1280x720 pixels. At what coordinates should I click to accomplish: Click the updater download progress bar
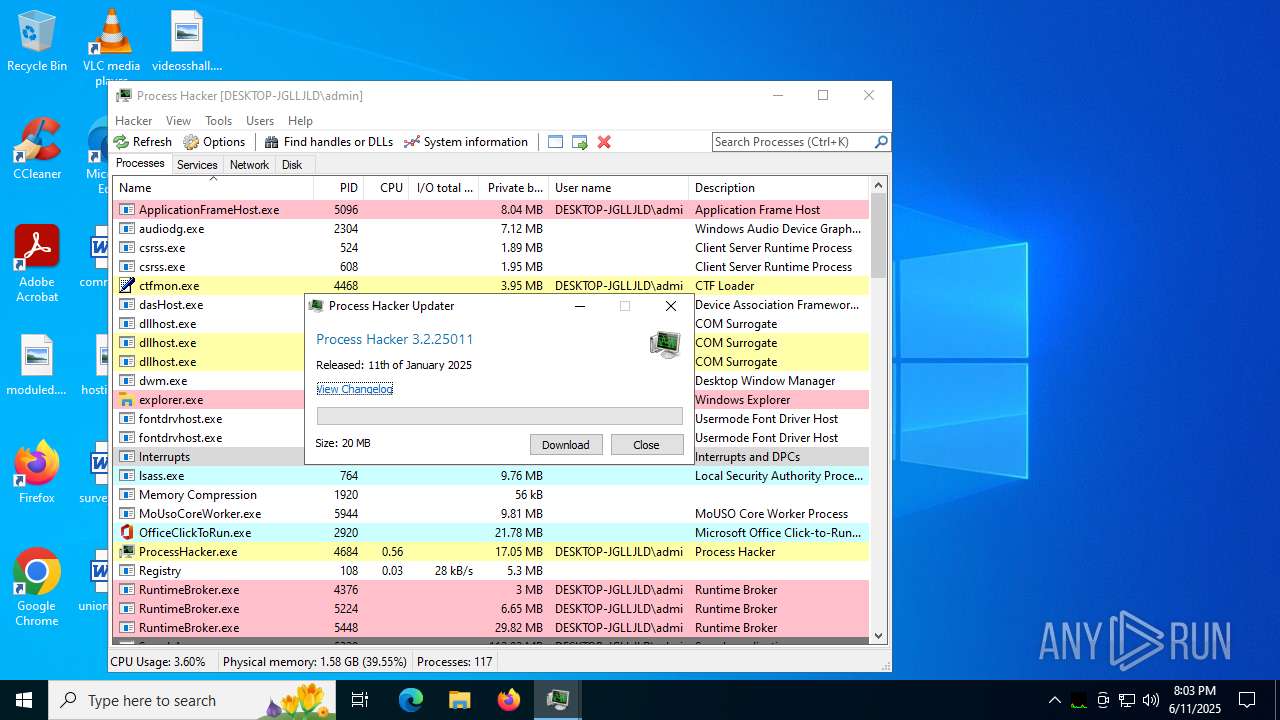500,416
